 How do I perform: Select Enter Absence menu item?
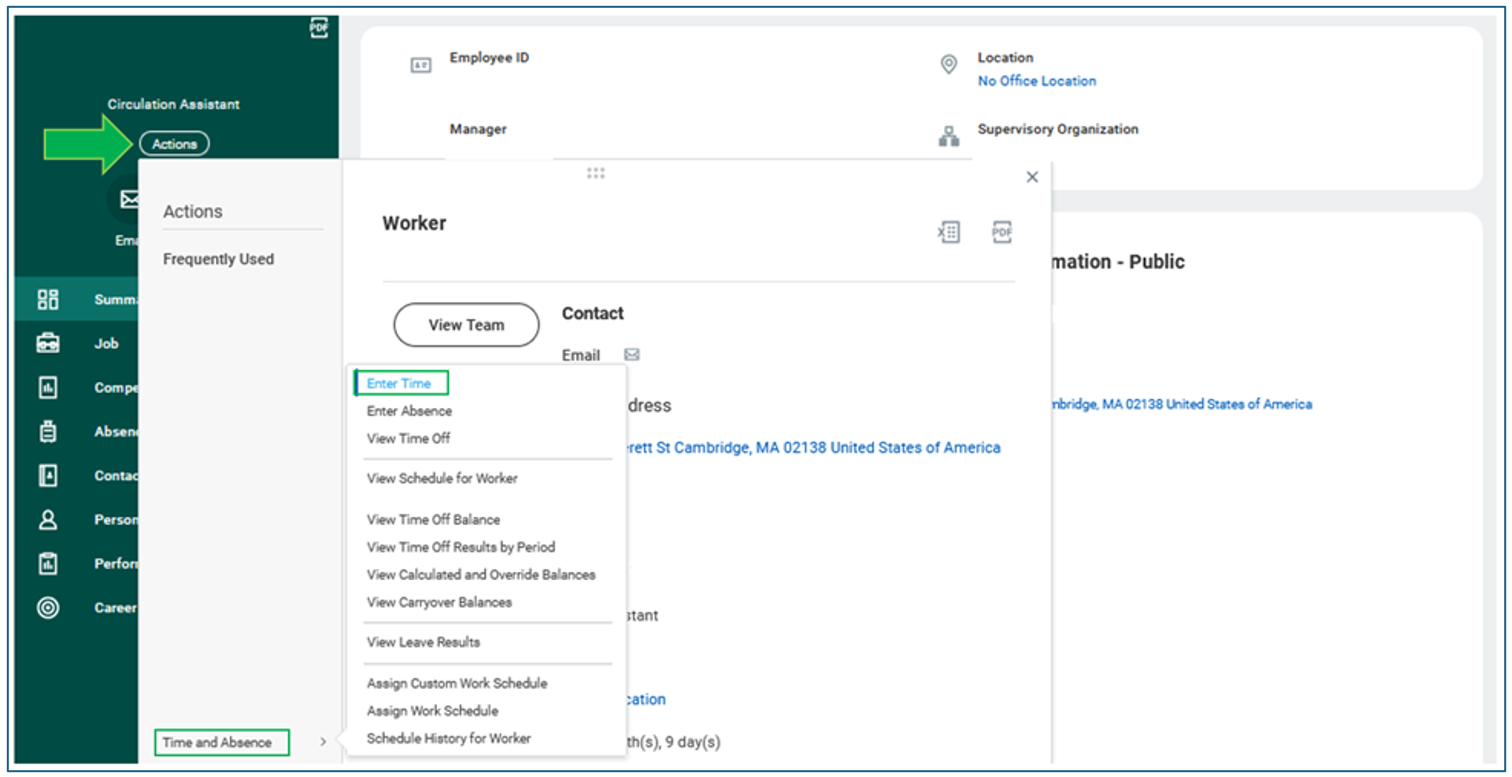[x=409, y=411]
